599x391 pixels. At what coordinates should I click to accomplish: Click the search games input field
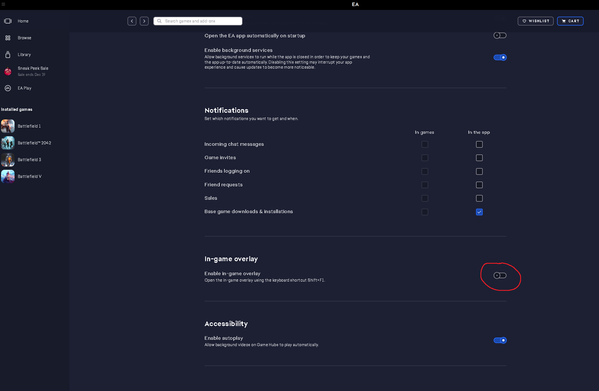pyautogui.click(x=198, y=21)
